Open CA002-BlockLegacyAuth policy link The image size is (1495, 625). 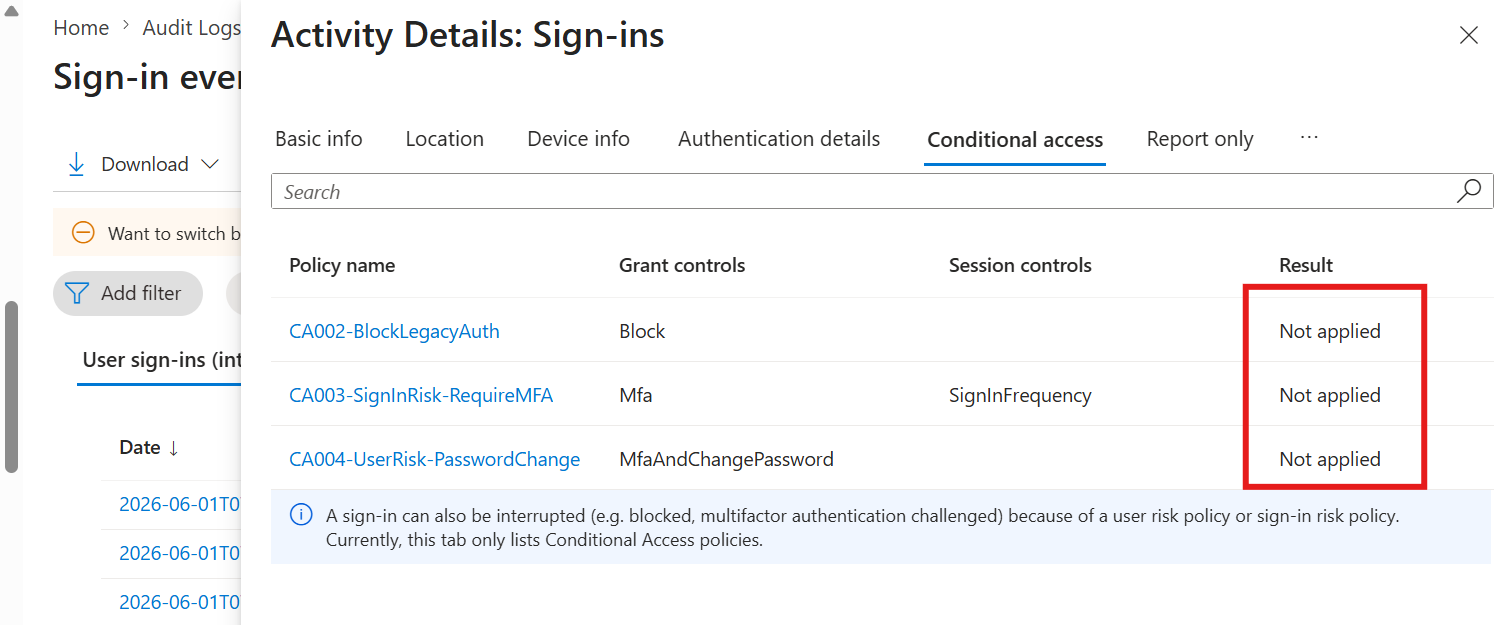coord(394,331)
